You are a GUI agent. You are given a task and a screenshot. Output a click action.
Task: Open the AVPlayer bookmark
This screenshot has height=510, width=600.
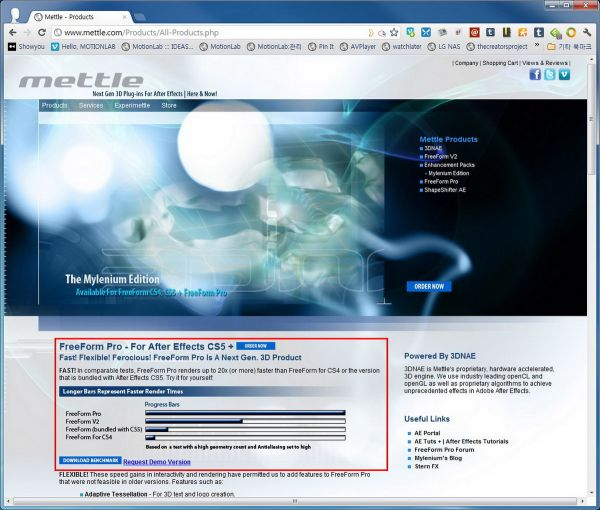click(358, 47)
